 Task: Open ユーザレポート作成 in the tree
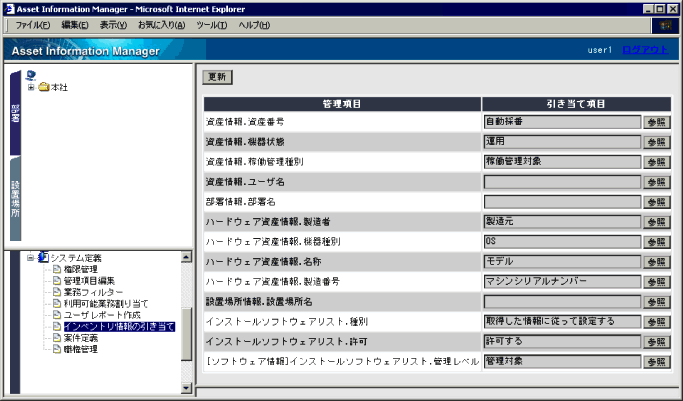tap(102, 315)
